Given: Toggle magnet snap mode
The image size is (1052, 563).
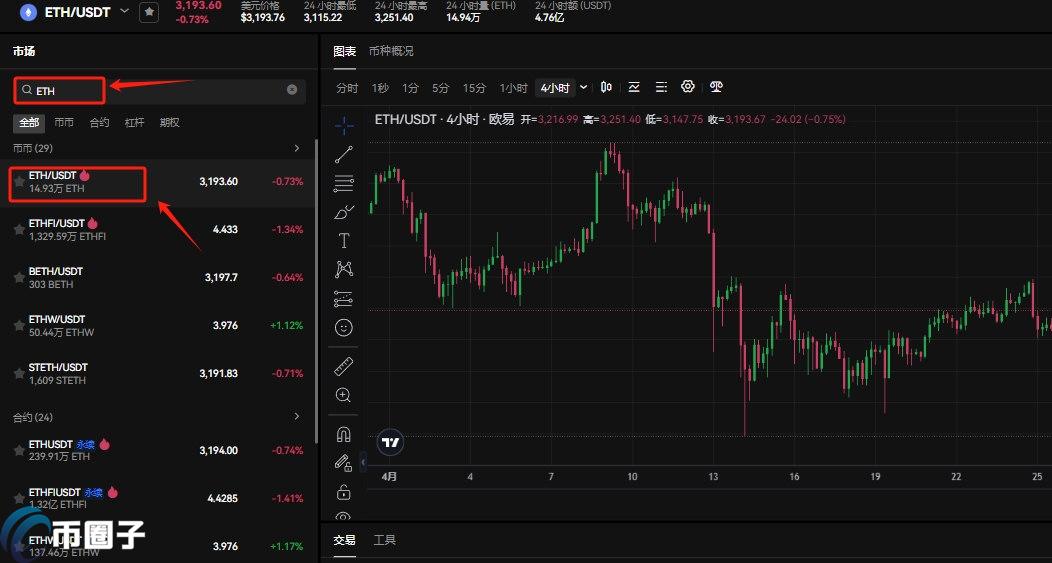Looking at the screenshot, I should (x=344, y=434).
